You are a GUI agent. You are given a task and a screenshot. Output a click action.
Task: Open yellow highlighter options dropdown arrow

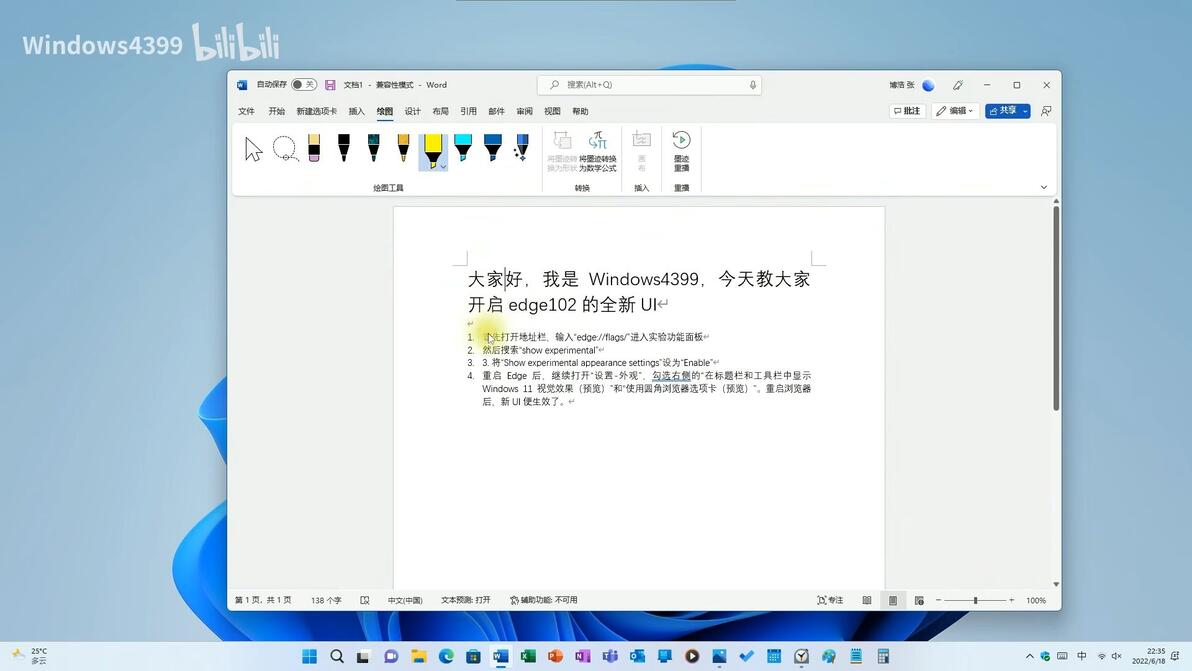tap(443, 166)
